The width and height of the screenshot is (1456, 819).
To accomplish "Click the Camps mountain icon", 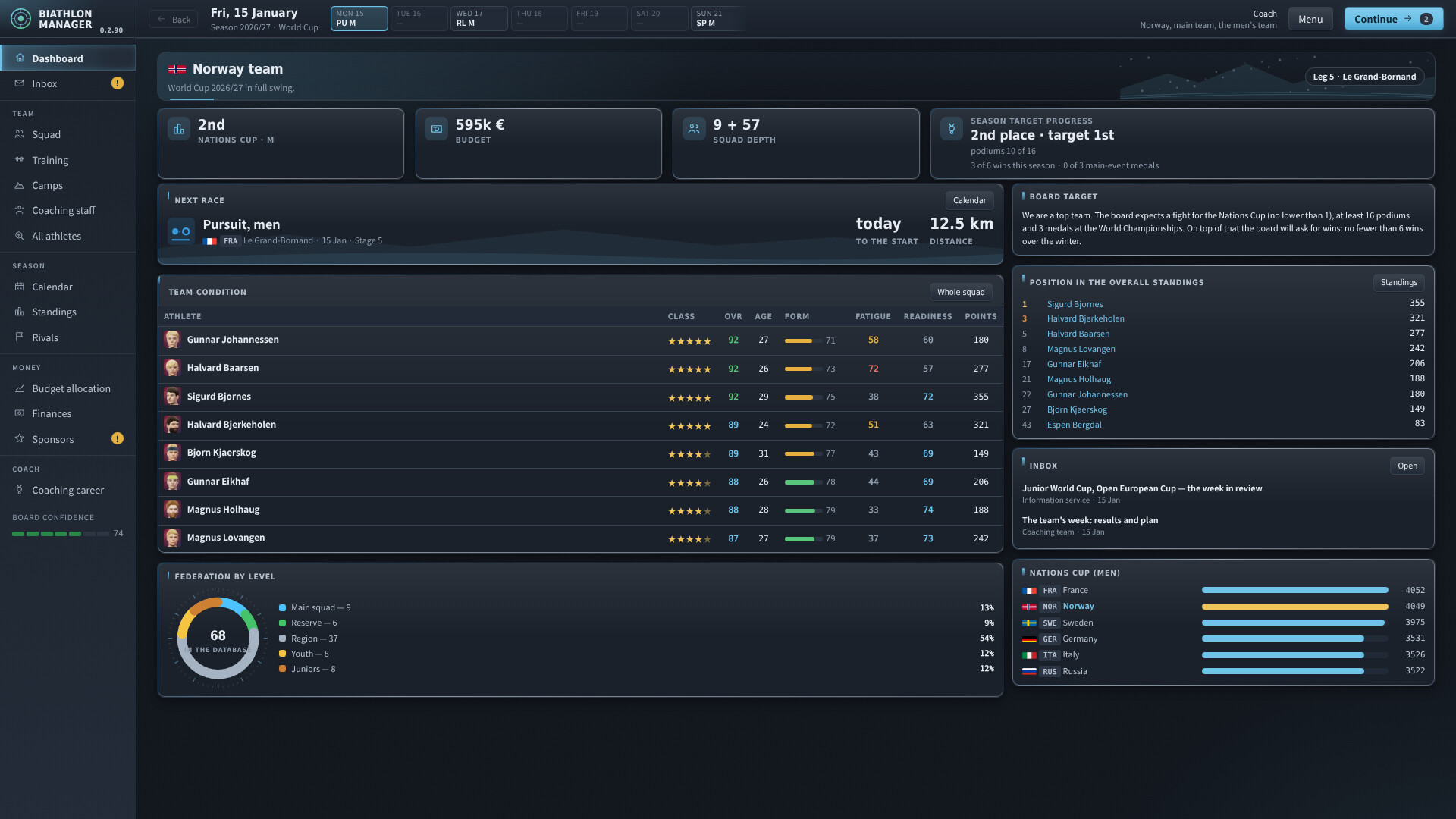I will (20, 185).
